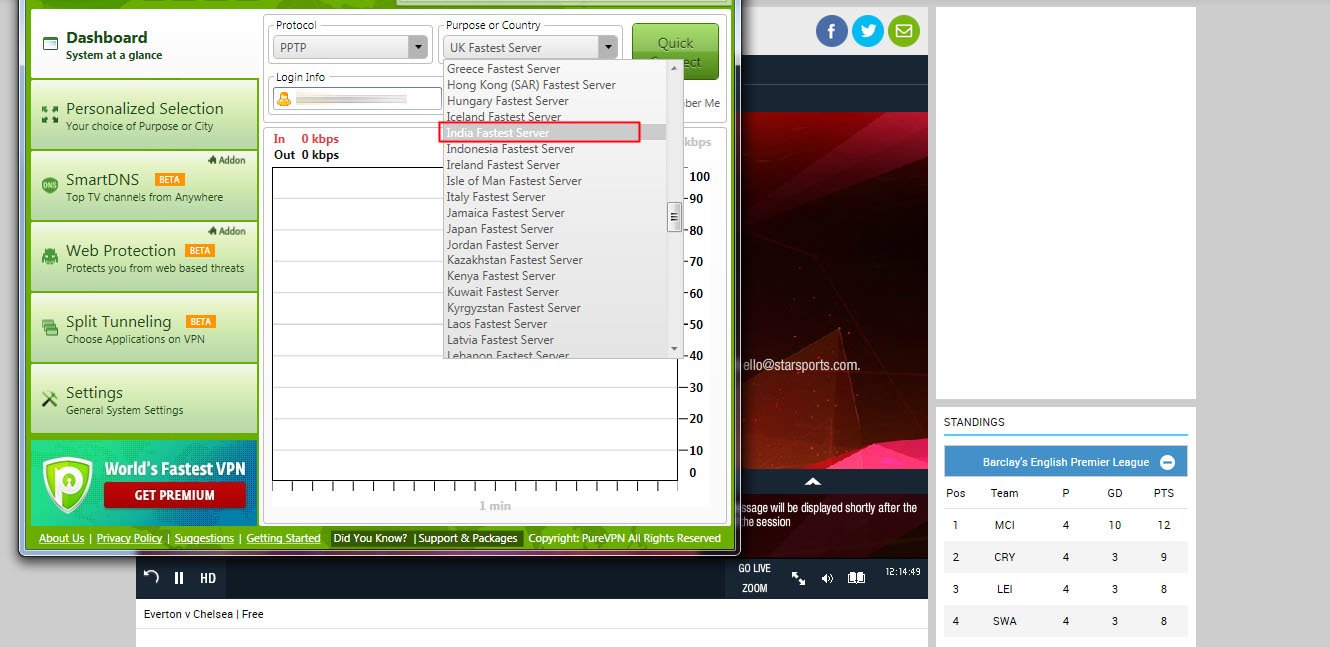This screenshot has height=647, width=1330.
Task: Select Kenya Fastest Server
Action: click(x=555, y=276)
